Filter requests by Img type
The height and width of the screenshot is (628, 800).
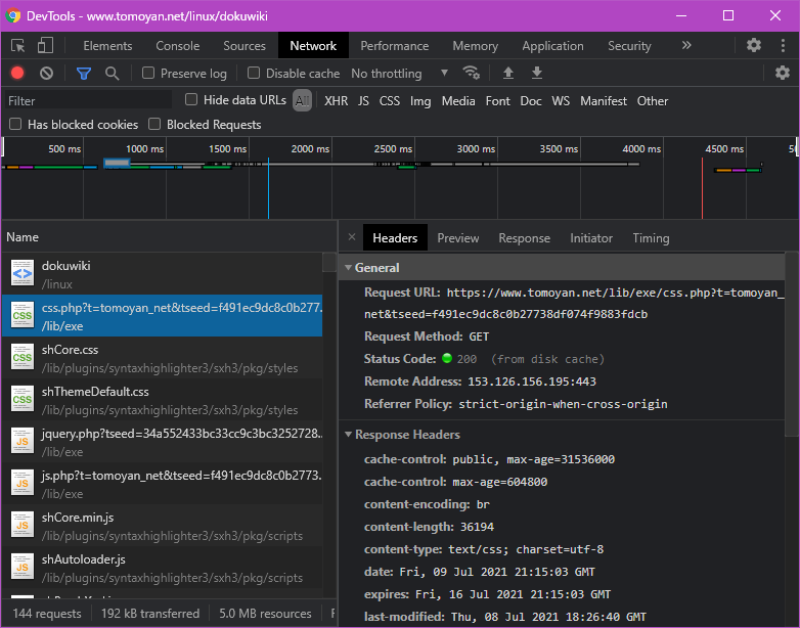[420, 101]
